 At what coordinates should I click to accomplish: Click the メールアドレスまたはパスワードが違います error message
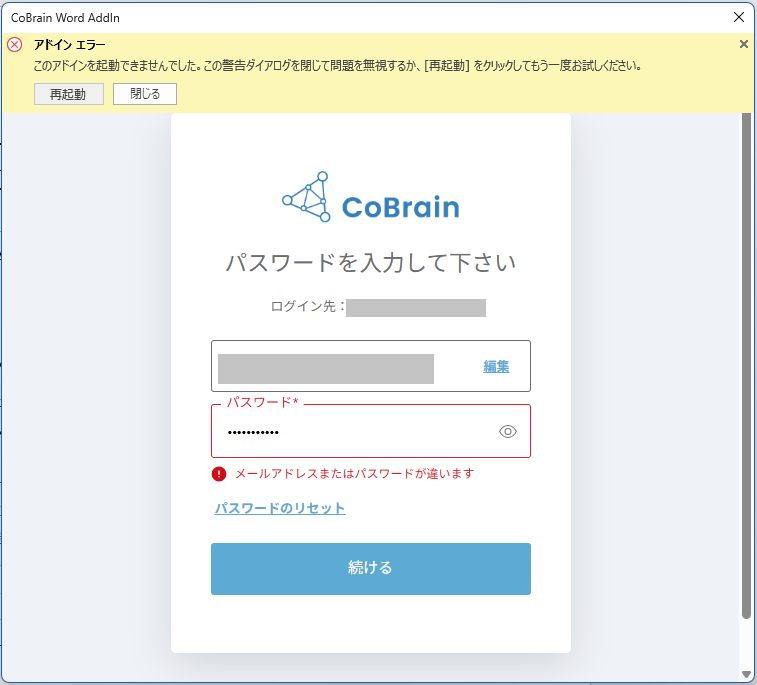pos(354,474)
